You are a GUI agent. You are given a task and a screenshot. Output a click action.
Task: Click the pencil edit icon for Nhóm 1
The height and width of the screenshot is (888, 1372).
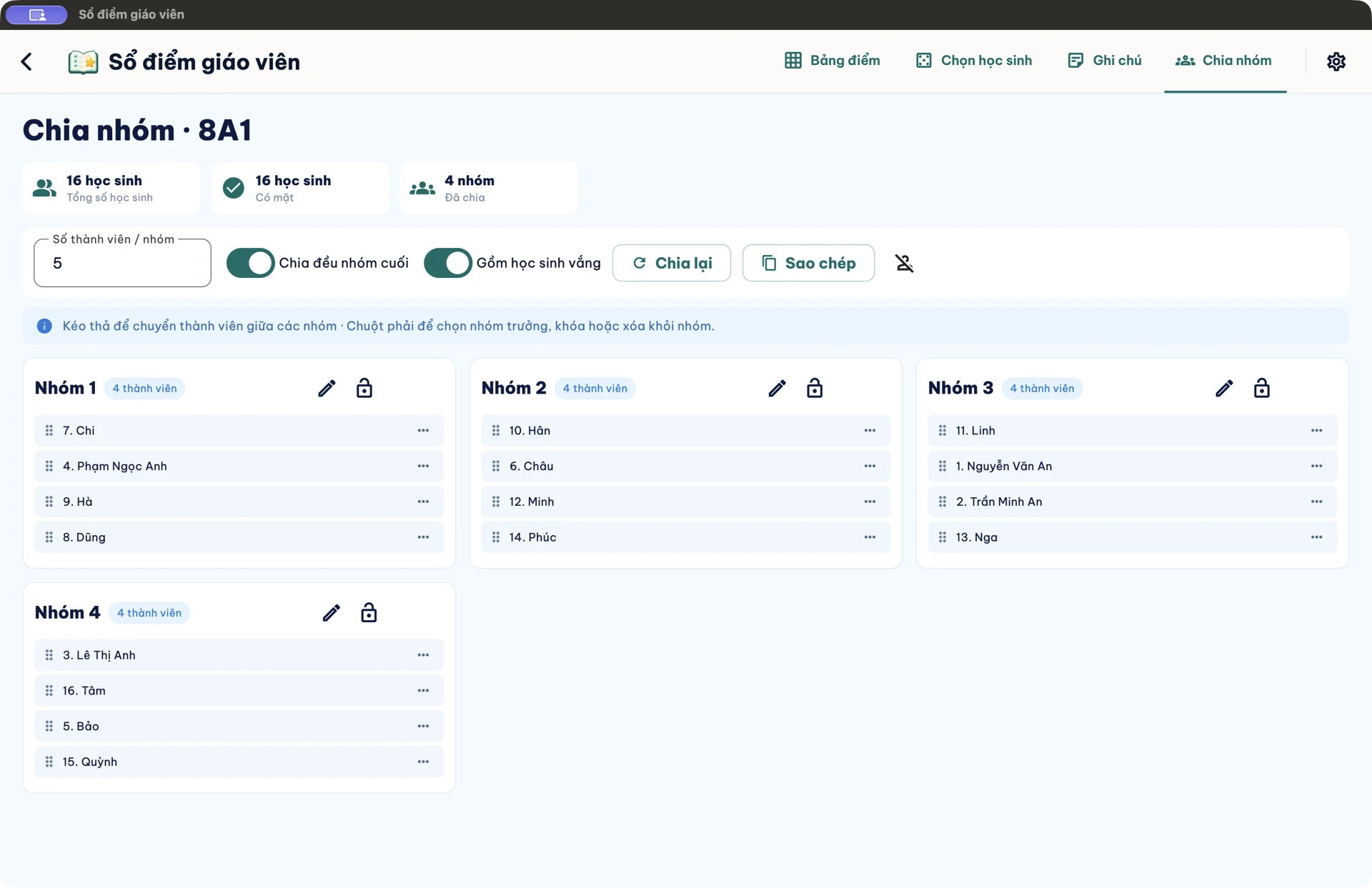click(x=327, y=388)
